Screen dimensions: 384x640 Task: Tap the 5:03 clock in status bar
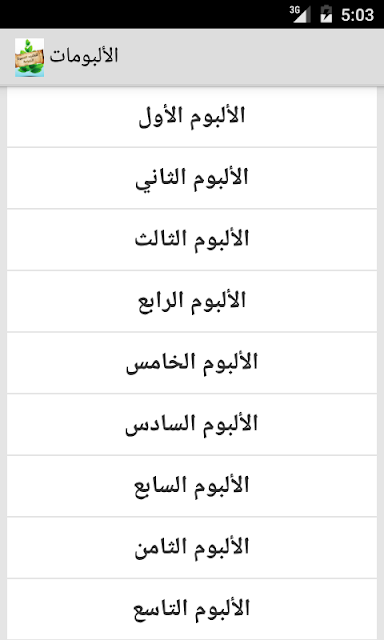tap(357, 15)
